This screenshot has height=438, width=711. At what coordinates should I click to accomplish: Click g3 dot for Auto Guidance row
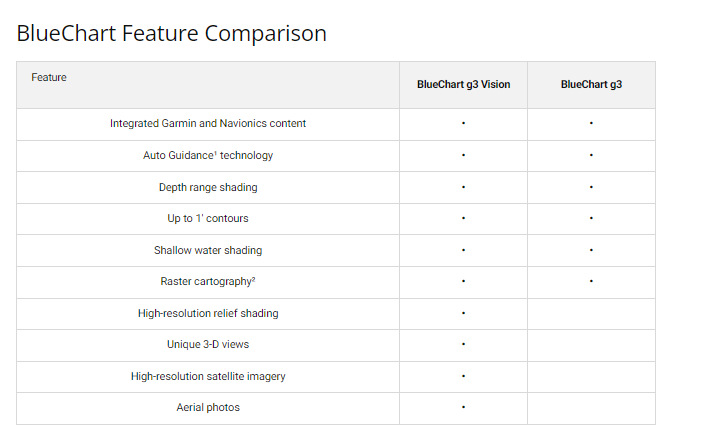tap(591, 156)
